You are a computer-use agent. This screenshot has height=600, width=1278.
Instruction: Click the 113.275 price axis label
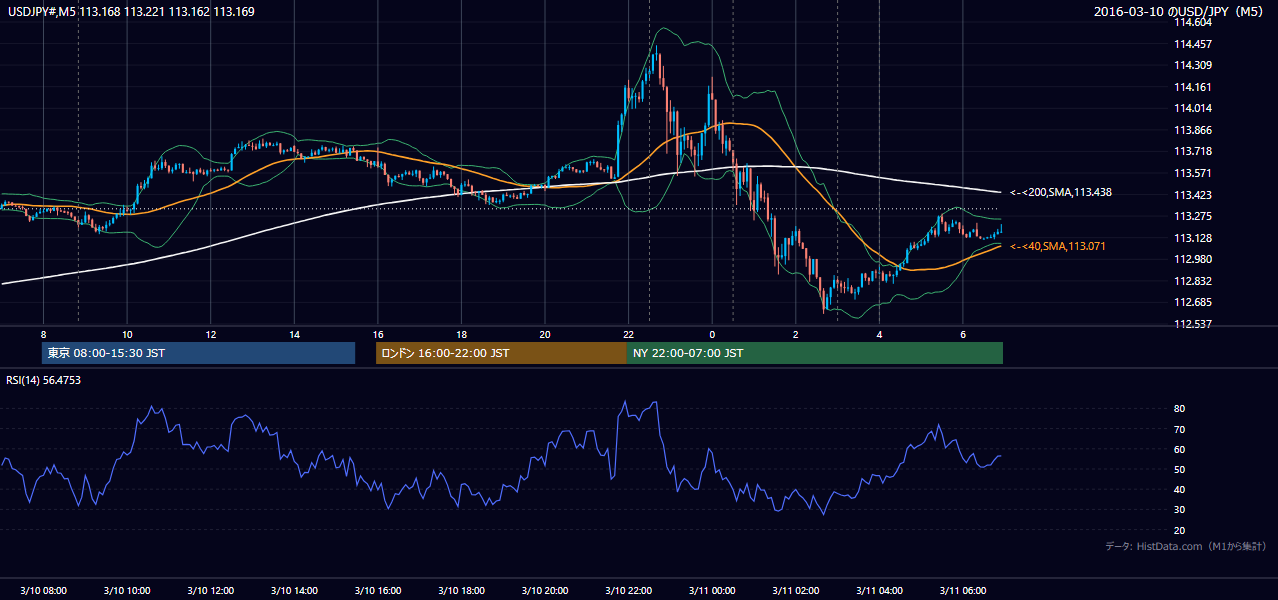[x=1194, y=216]
